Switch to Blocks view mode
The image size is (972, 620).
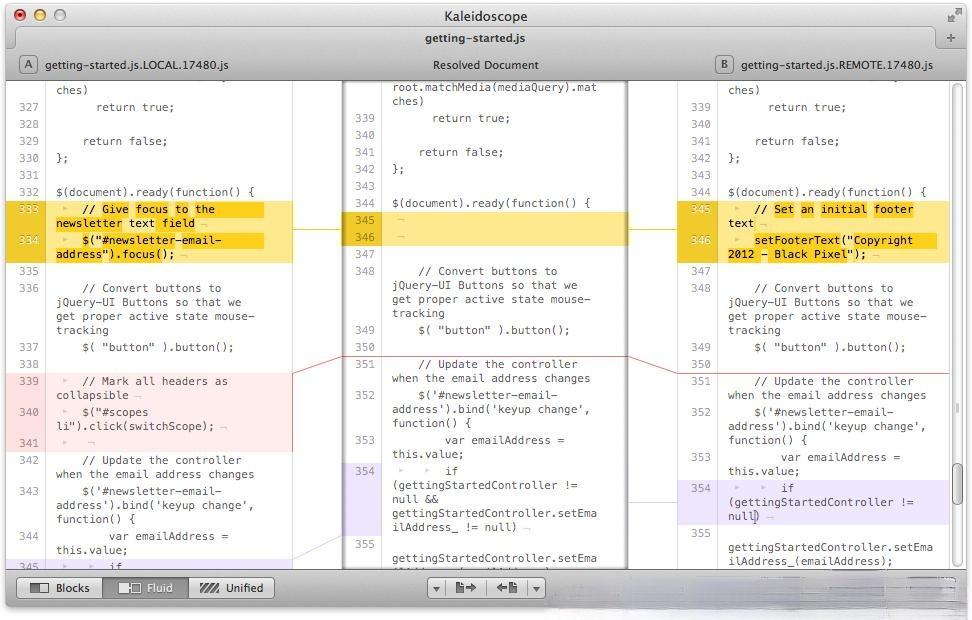click(60, 588)
